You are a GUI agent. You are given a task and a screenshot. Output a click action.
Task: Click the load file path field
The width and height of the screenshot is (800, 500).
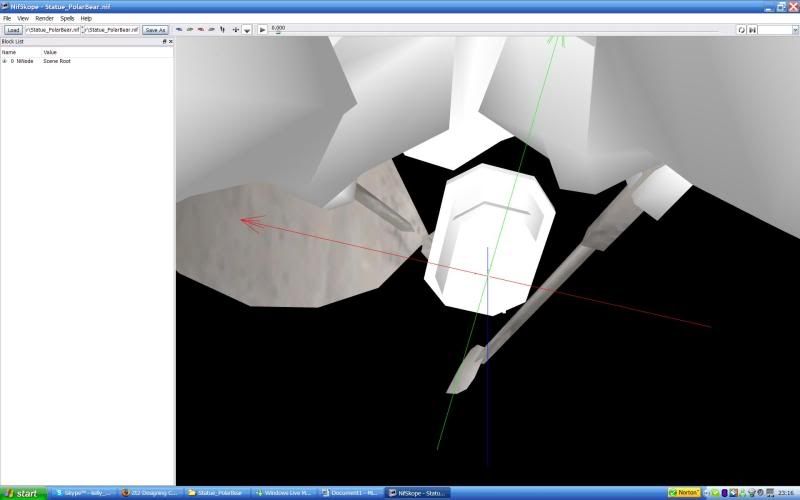(x=53, y=30)
